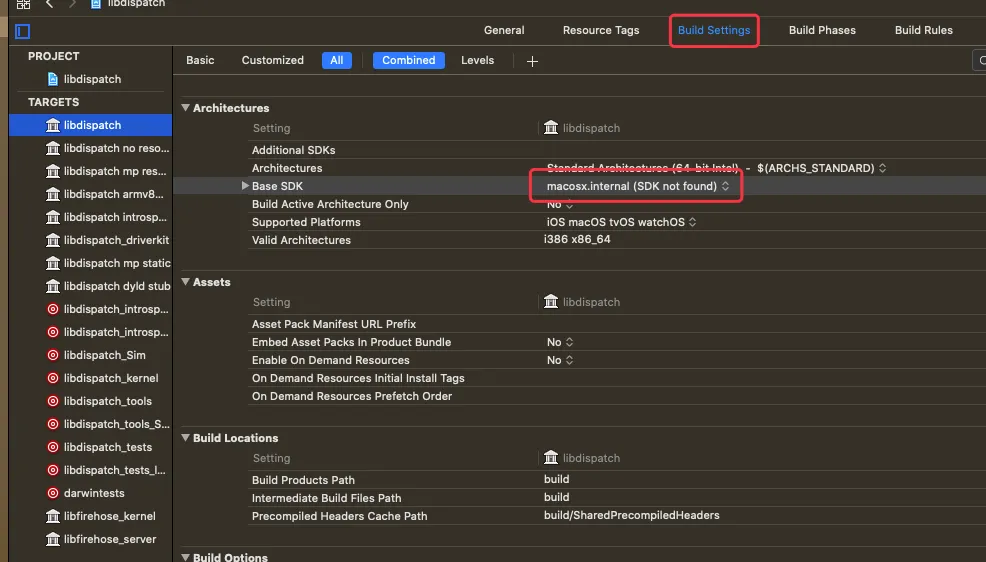Go forward with the right chevron
This screenshot has height=562, width=986.
pyautogui.click(x=72, y=4)
